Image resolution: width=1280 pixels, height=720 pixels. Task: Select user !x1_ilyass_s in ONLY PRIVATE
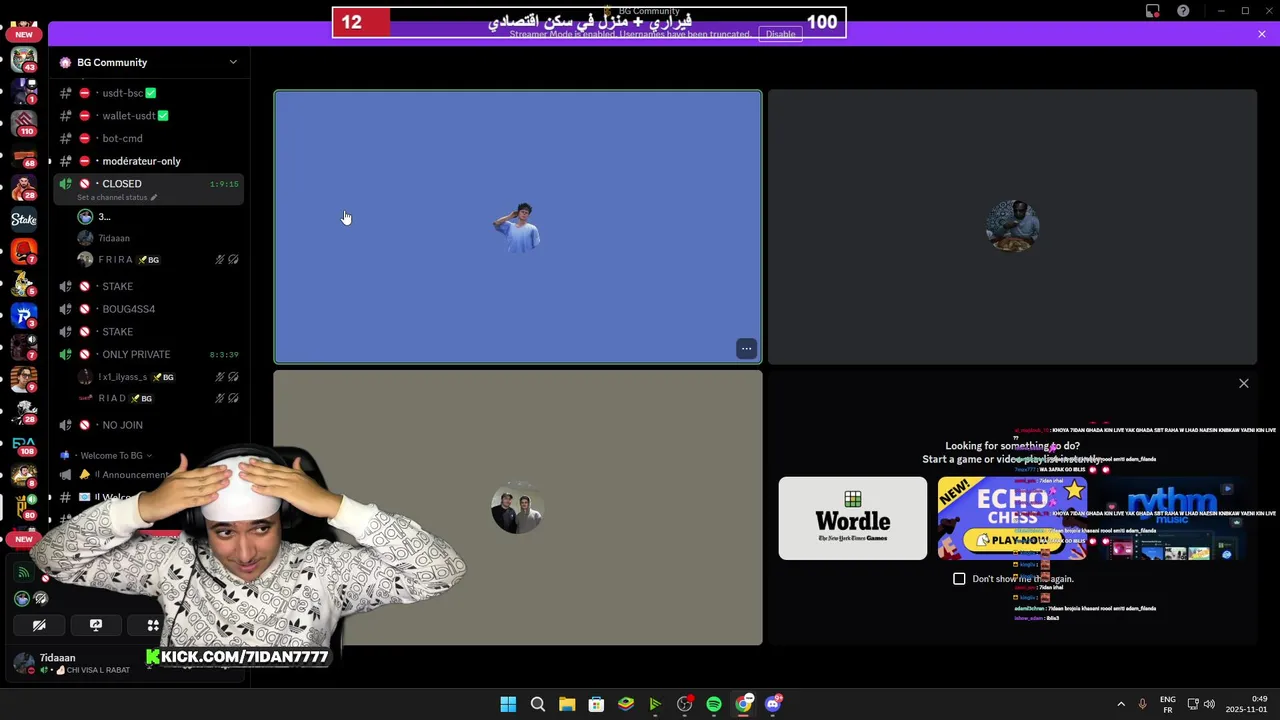160,377
